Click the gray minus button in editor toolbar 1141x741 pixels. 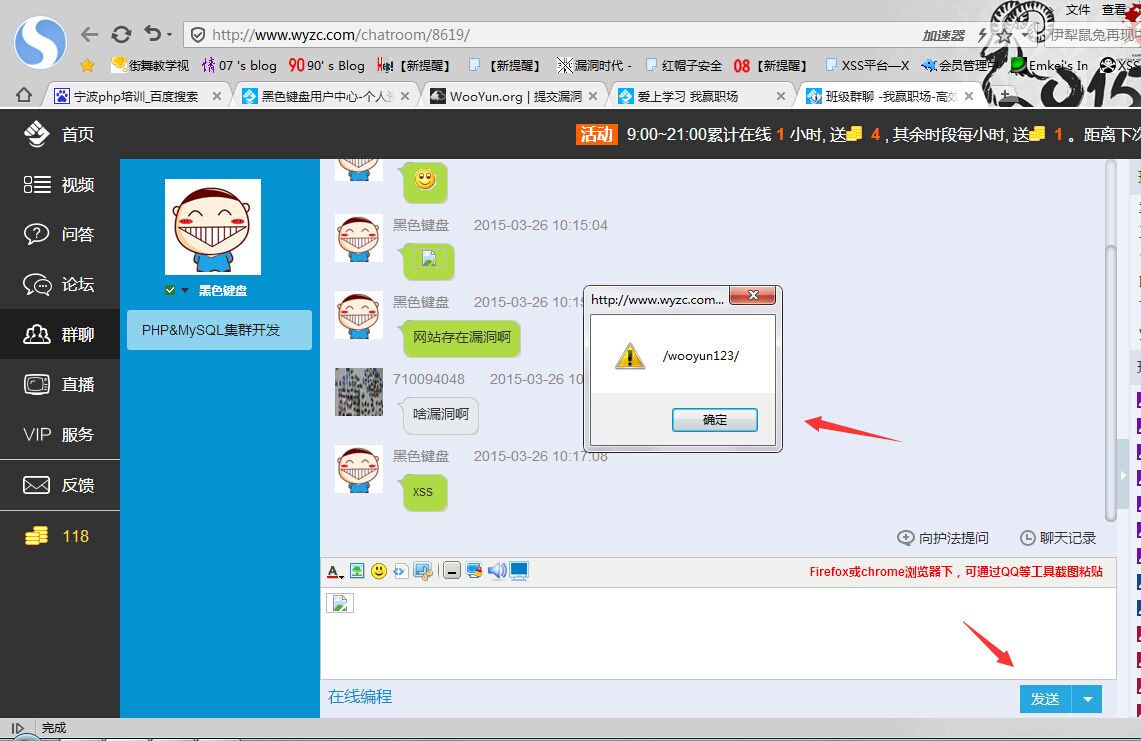(x=452, y=571)
